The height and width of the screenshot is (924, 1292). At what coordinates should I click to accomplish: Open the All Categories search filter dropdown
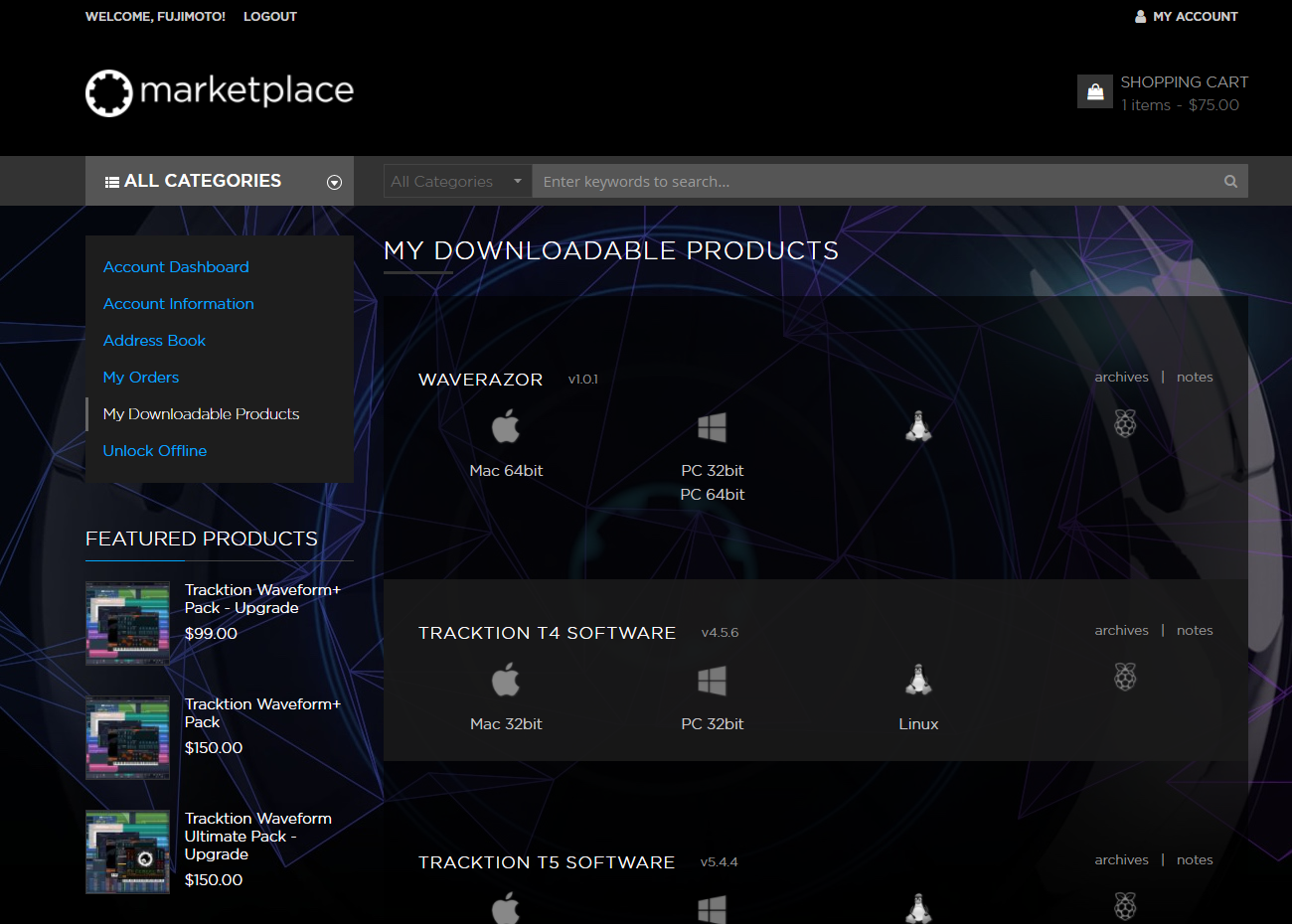pyautogui.click(x=457, y=182)
